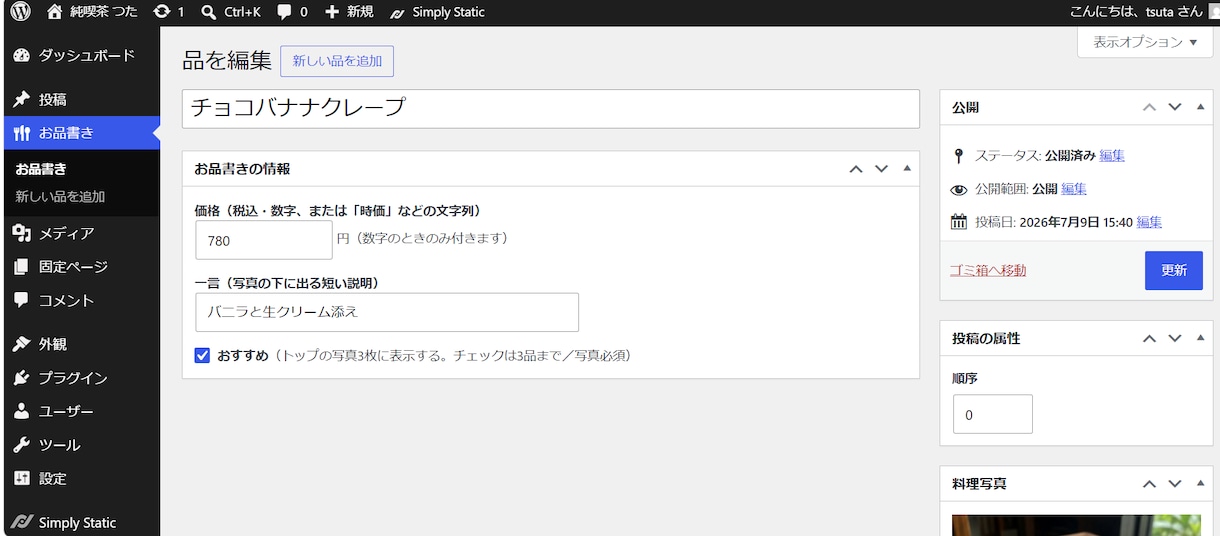
Task: Open the 固定ページ menu label
Action: (x=73, y=267)
